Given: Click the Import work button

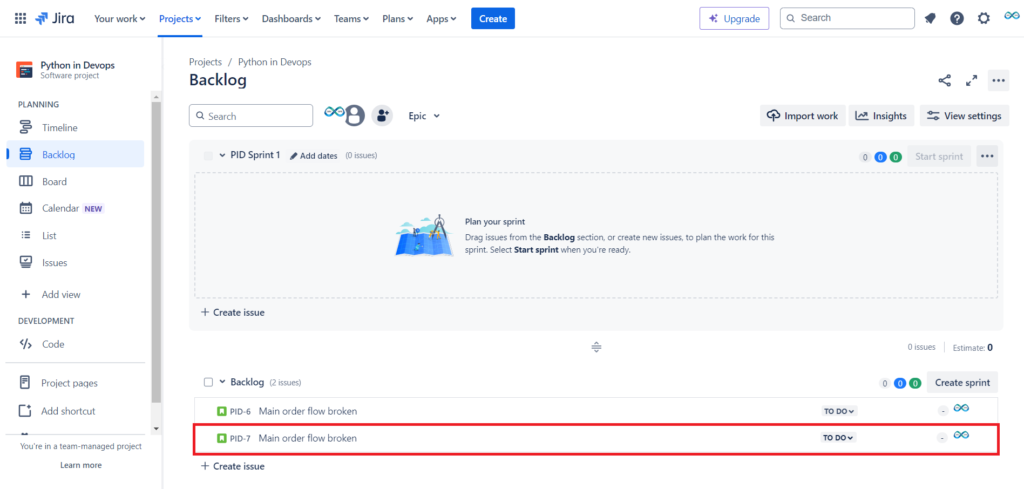Looking at the screenshot, I should (803, 116).
